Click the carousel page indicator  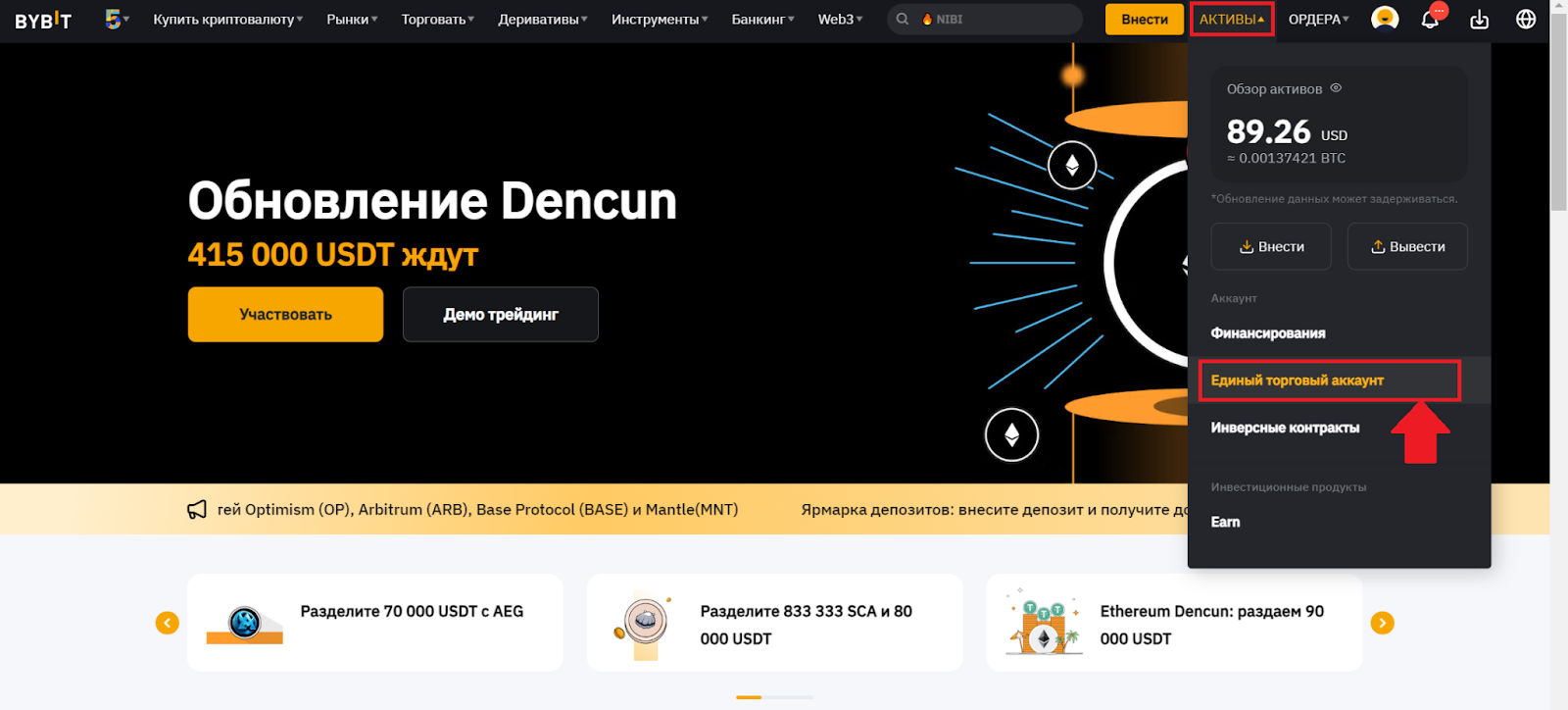pyautogui.click(x=774, y=697)
